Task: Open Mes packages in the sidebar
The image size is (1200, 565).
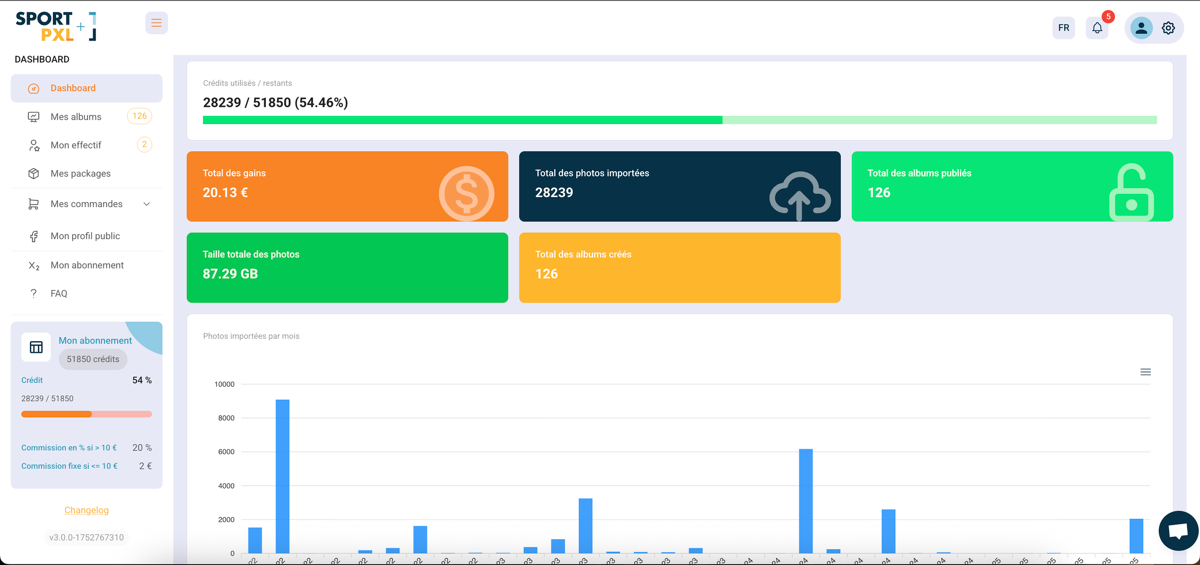Action: click(86, 174)
